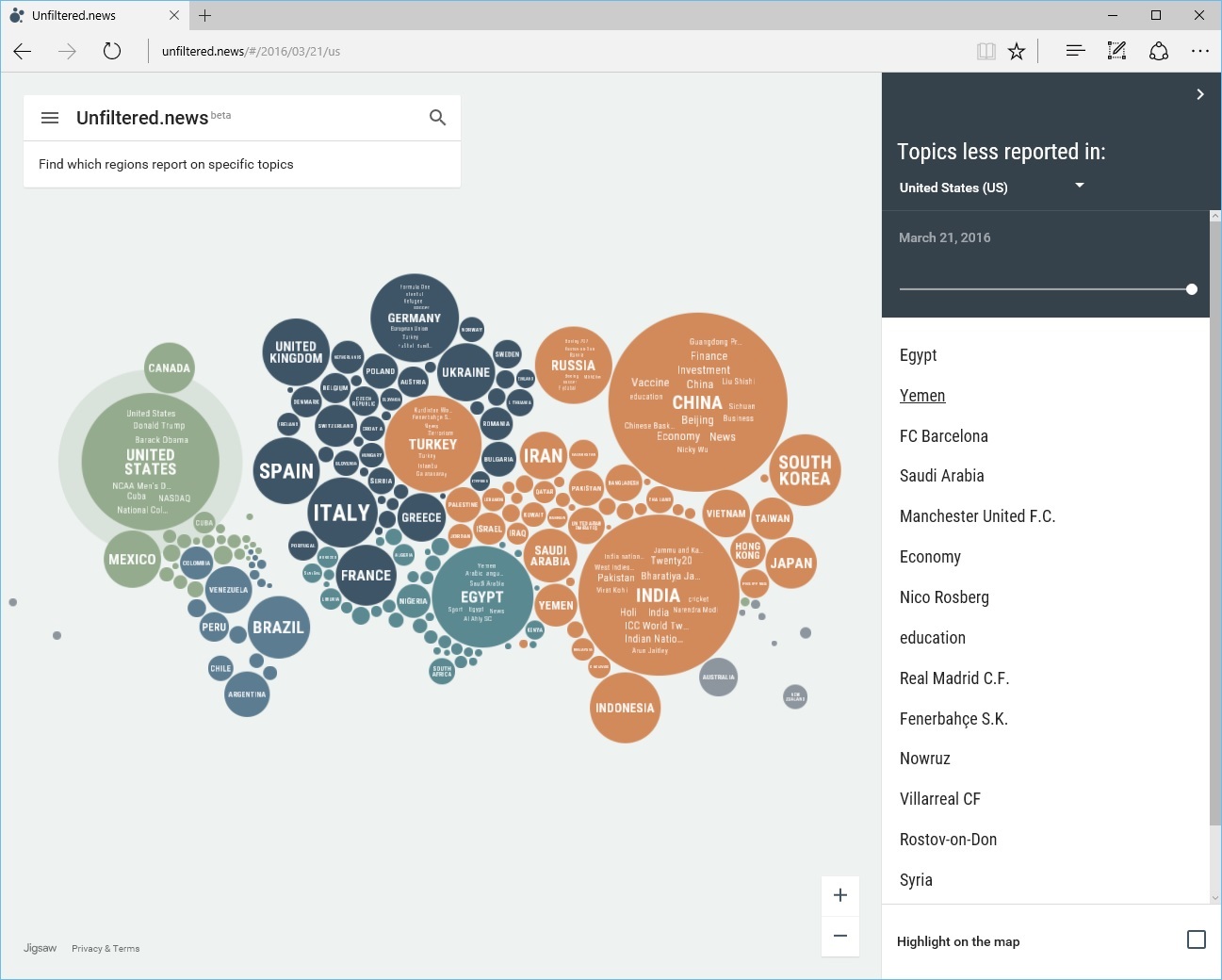Click the France bubble
Screen dimensions: 1222x980
click(366, 575)
